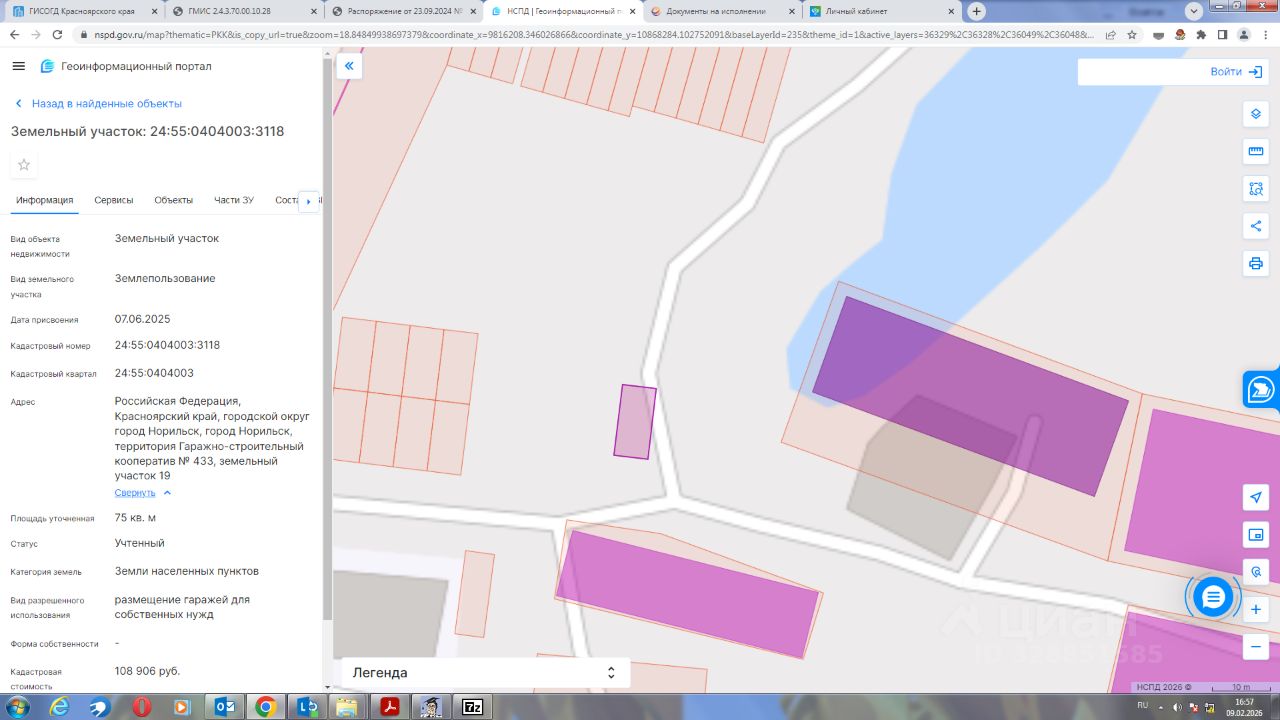Click the Войти login button
Viewport: 1280px width, 720px height.
coord(1237,72)
